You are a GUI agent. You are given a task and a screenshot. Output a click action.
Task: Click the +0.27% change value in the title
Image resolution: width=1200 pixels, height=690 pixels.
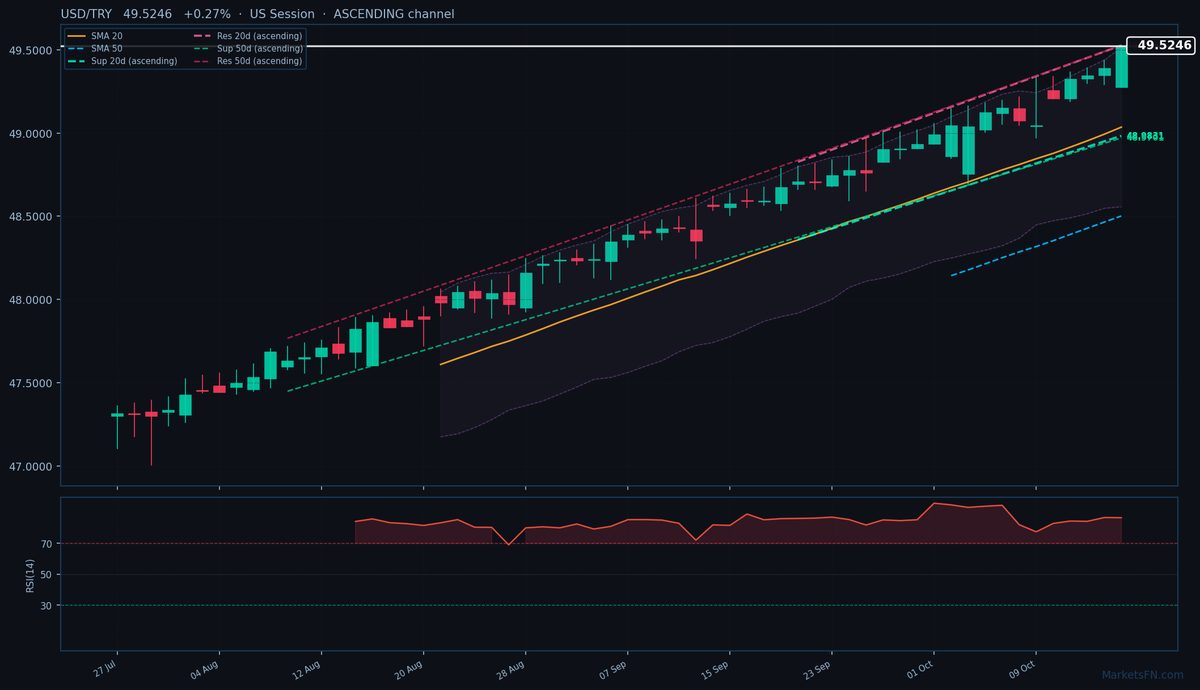click(x=207, y=14)
